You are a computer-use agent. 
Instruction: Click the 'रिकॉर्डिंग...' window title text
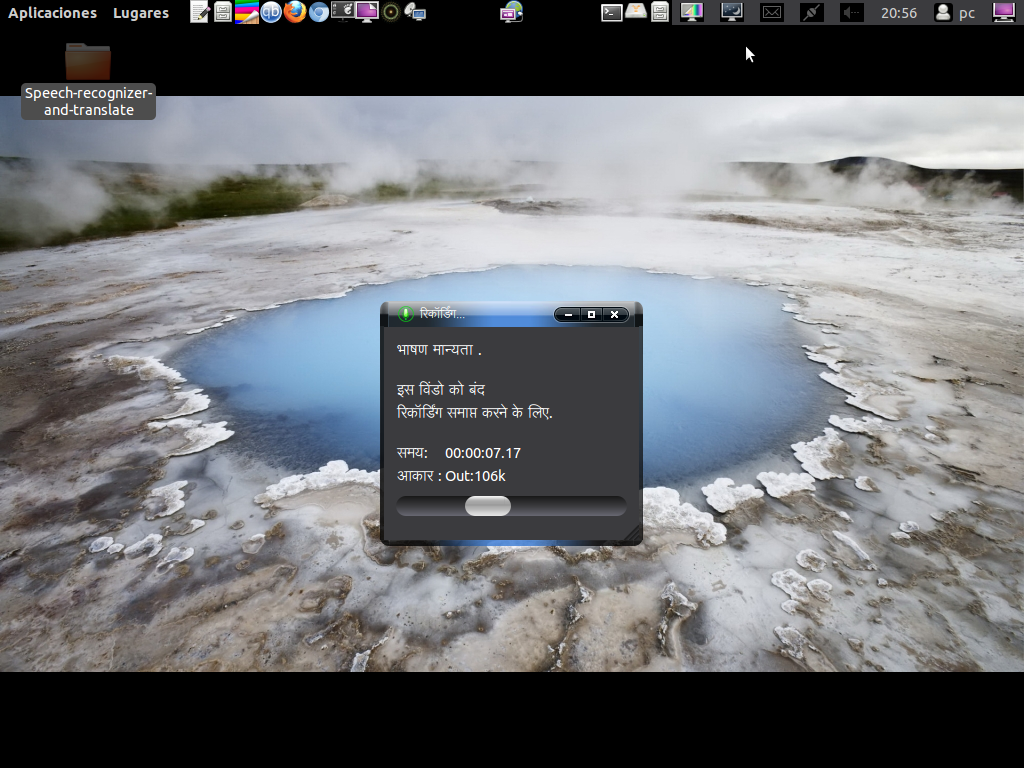point(442,314)
